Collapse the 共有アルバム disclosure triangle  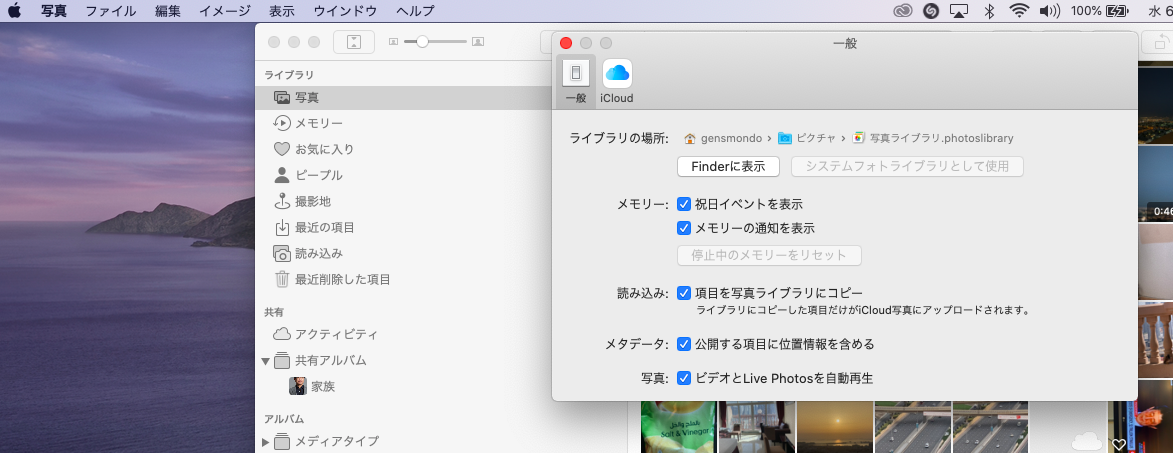pos(266,360)
